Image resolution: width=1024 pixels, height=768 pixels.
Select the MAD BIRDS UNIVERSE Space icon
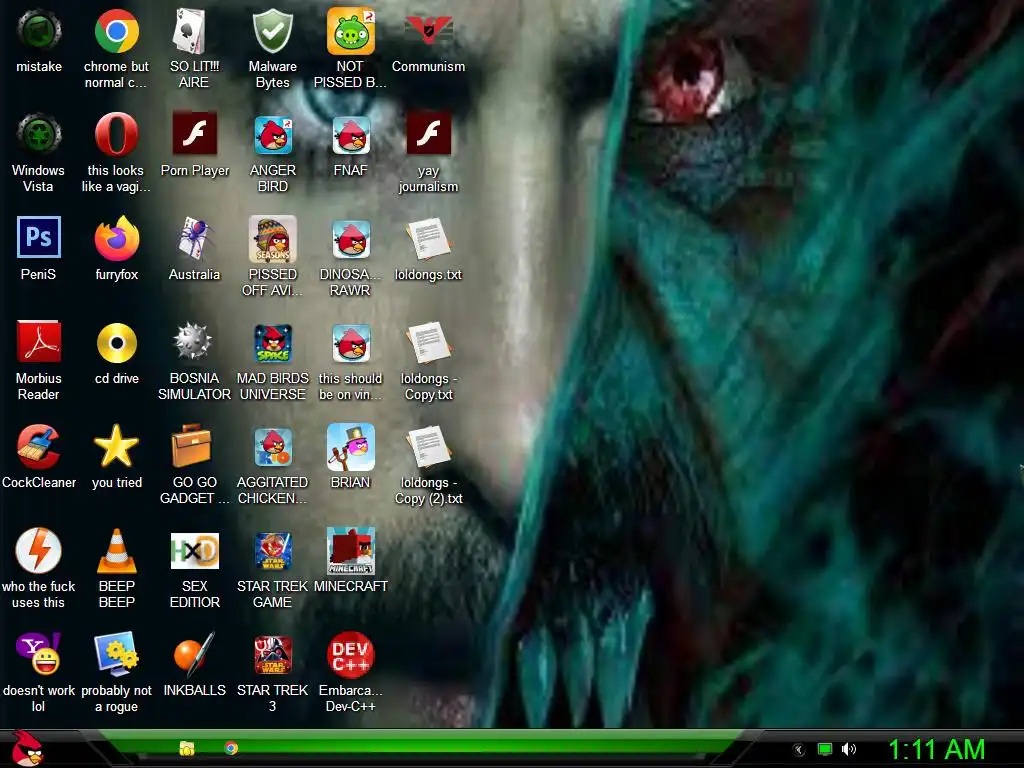click(272, 343)
